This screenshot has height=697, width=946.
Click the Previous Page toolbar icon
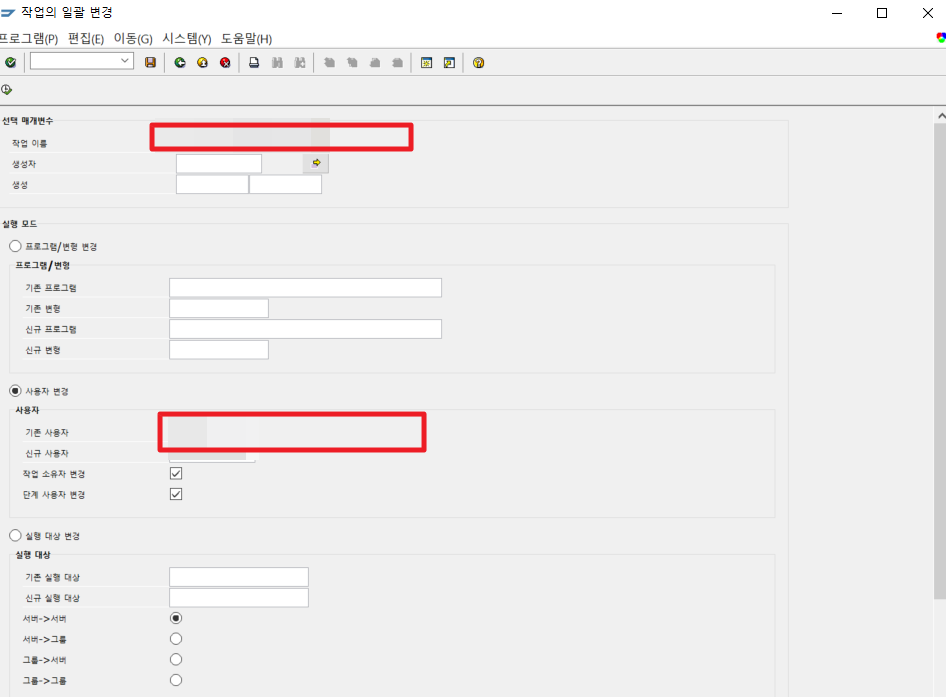click(352, 62)
